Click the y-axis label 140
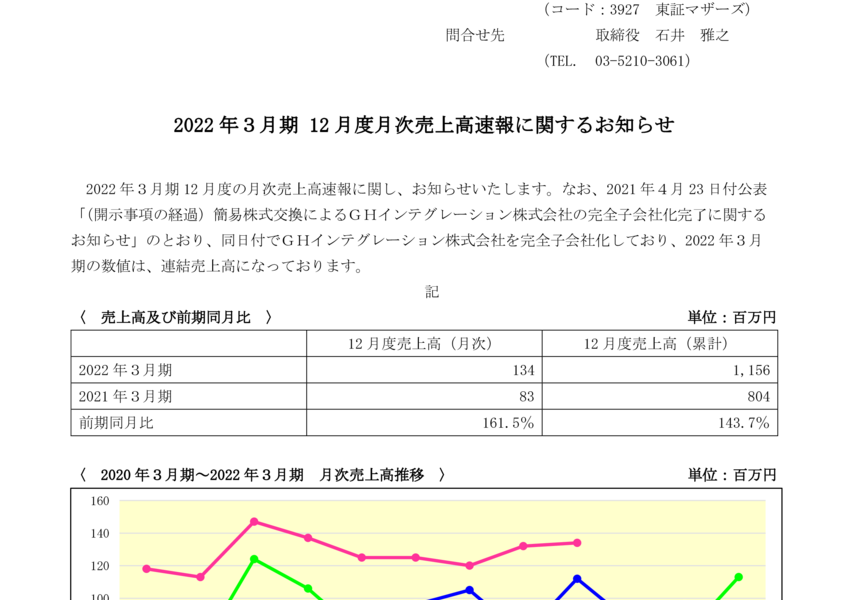The image size is (849, 600). (100, 533)
